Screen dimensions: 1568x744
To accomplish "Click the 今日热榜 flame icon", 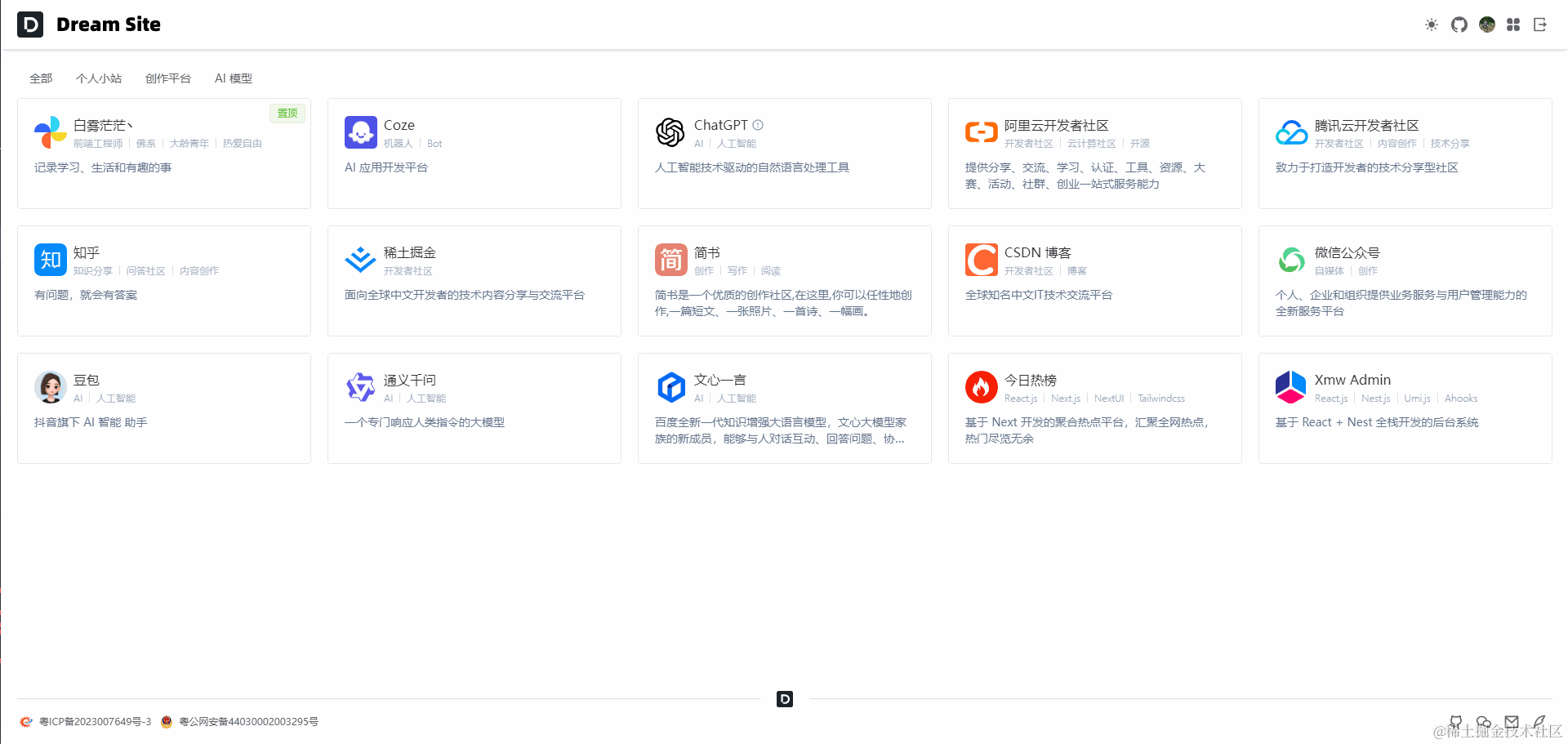I will (982, 387).
